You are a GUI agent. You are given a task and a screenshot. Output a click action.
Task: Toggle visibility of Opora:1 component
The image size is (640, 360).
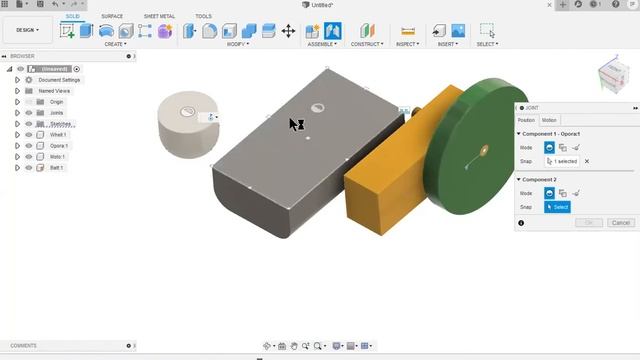29,146
